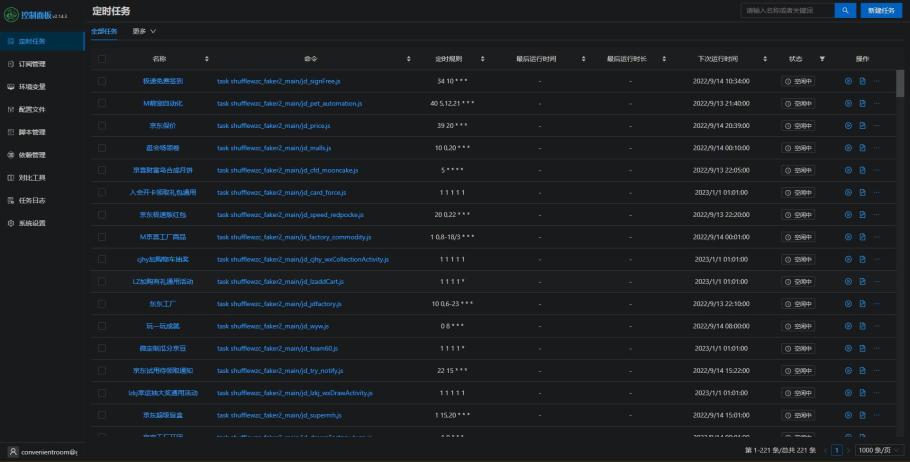910x462 pixels.
Task: Open more actions for the 玩一玩成就 task
Action: point(877,325)
